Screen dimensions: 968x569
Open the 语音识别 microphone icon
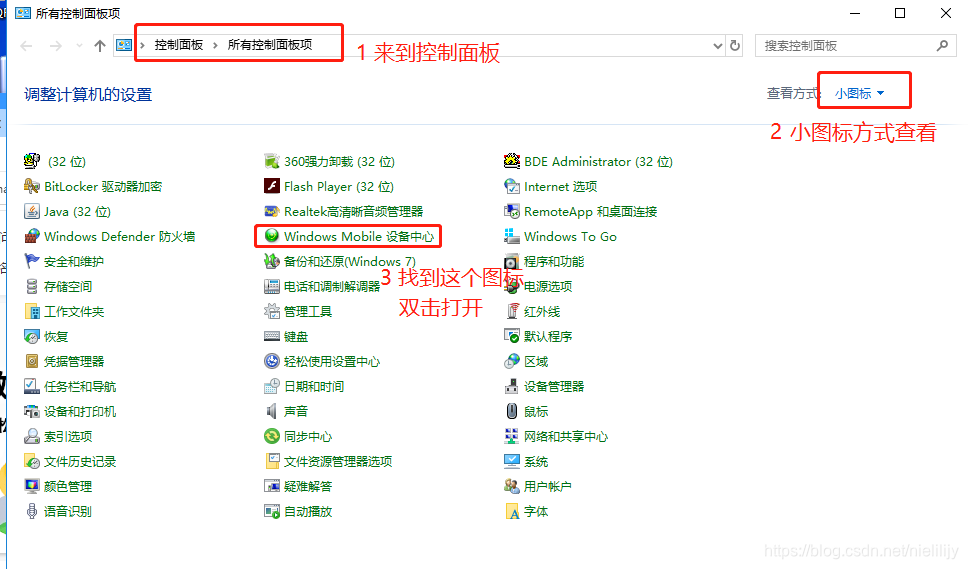coord(31,511)
